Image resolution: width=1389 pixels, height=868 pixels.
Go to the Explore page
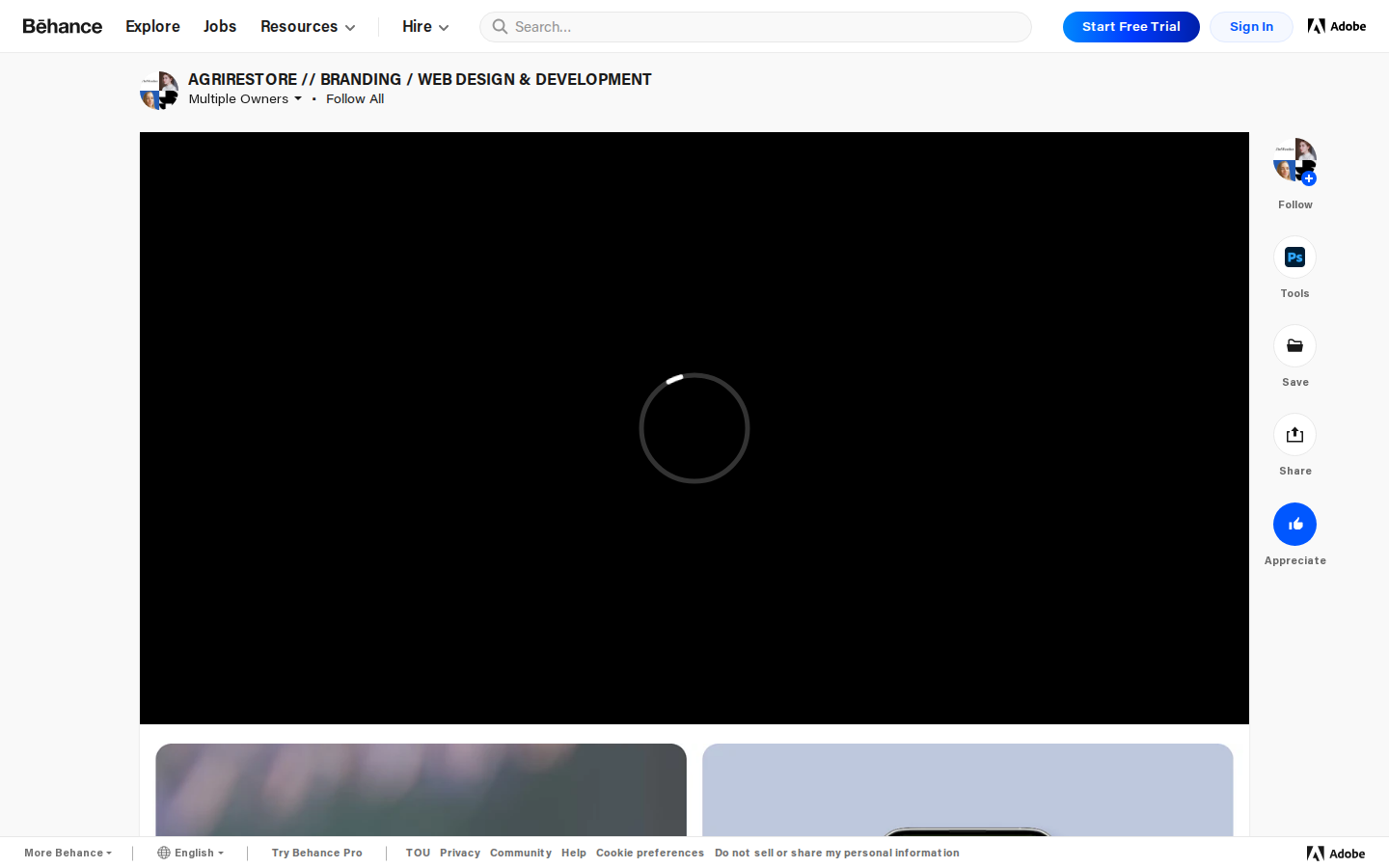pos(152,27)
